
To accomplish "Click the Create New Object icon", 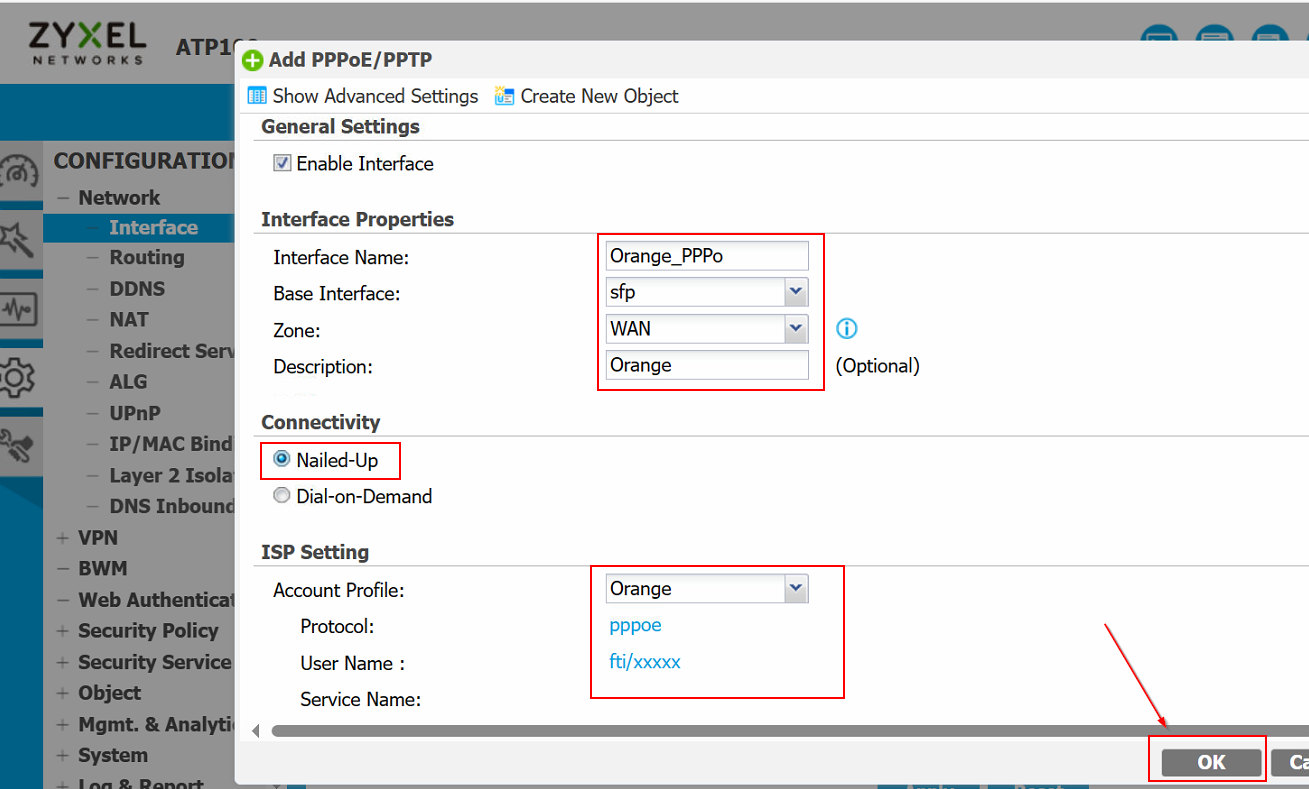I will tap(504, 95).
